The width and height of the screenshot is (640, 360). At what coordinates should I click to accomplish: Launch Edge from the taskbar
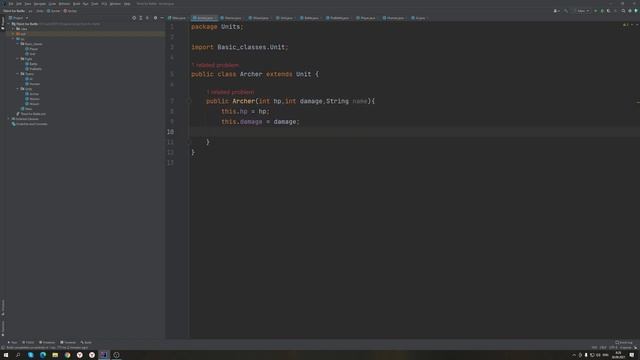click(43, 355)
